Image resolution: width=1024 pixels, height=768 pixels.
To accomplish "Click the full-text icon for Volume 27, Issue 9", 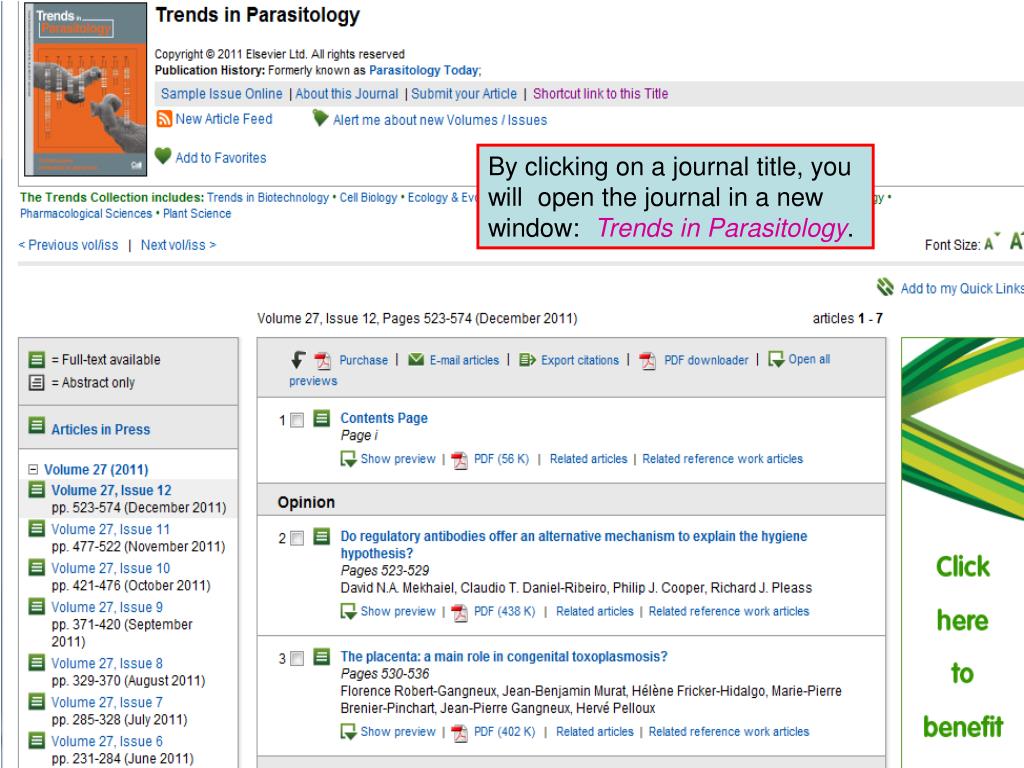I will click(x=37, y=606).
